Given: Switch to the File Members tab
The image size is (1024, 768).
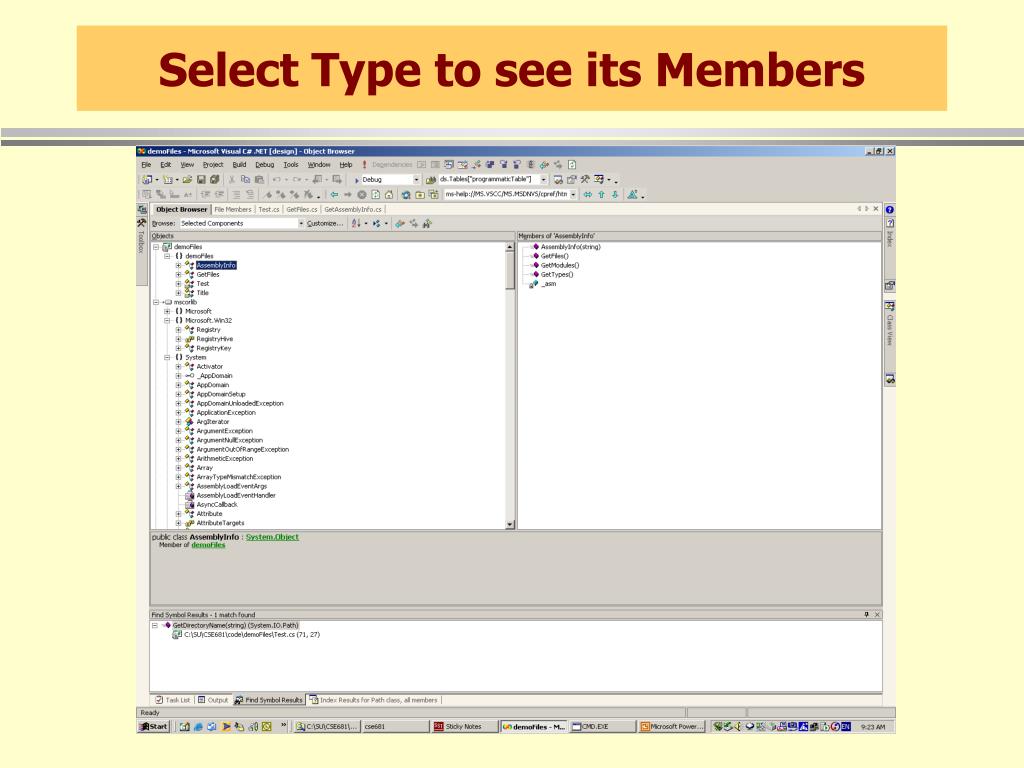Looking at the screenshot, I should coord(232,210).
